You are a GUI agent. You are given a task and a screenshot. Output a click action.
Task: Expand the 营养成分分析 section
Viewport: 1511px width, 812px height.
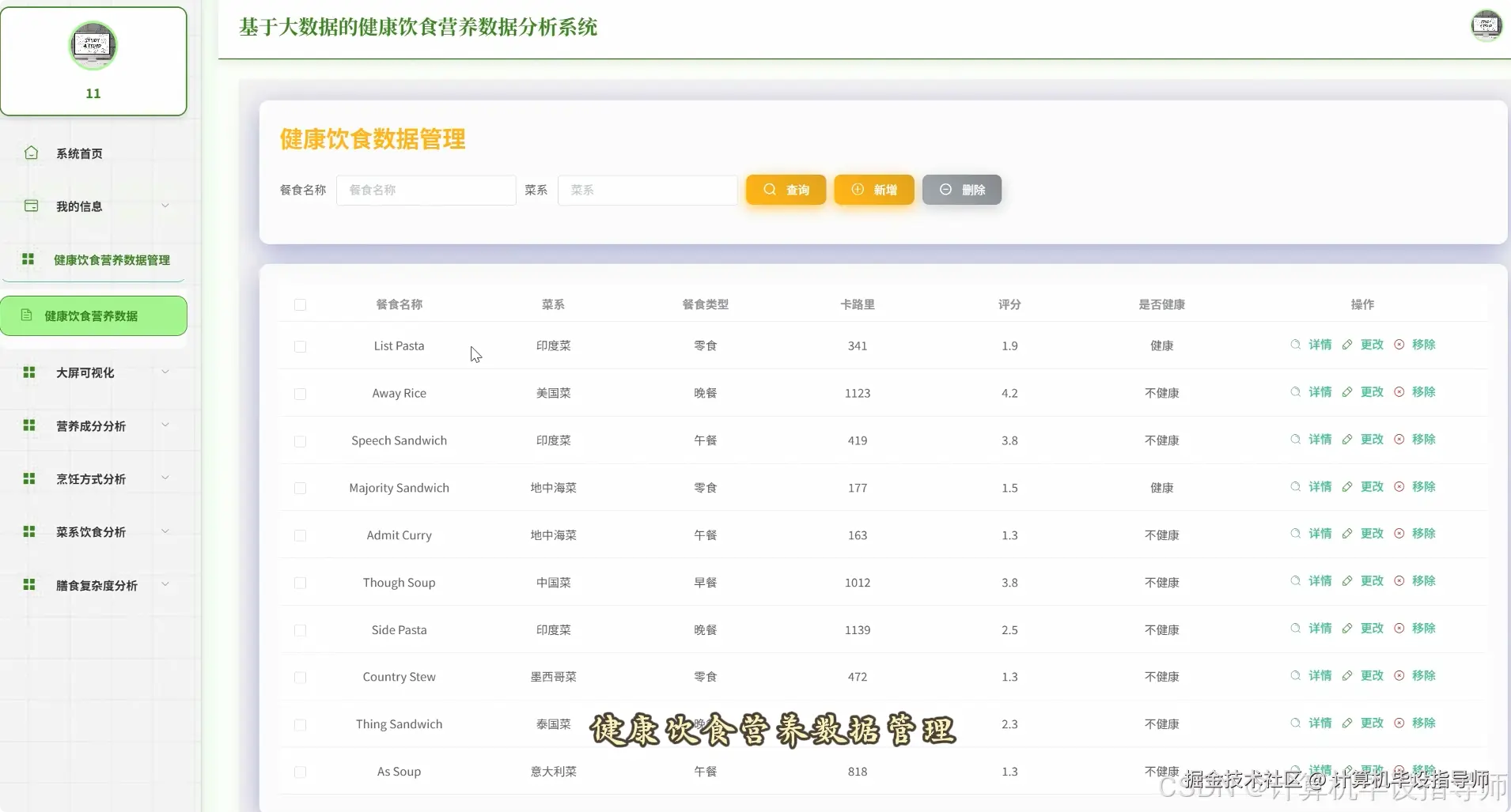[x=165, y=425]
